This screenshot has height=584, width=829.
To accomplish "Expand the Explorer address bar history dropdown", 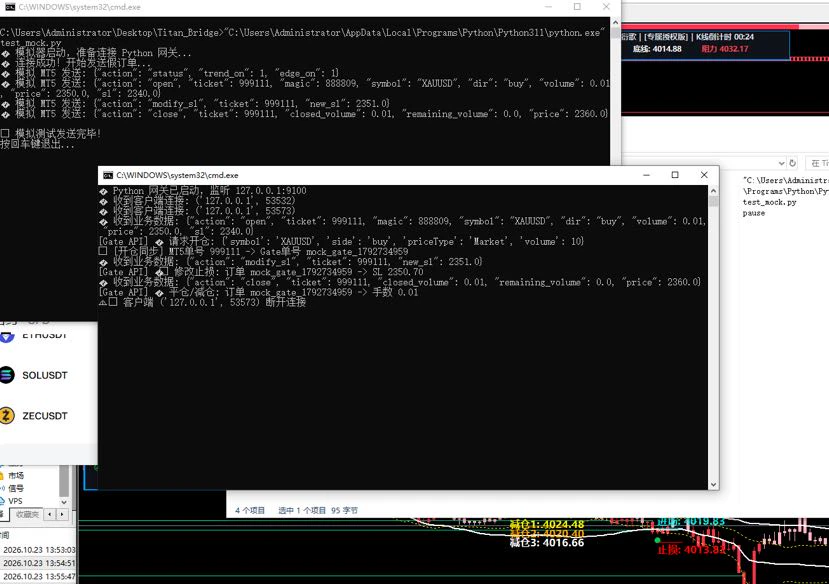I will [781, 163].
